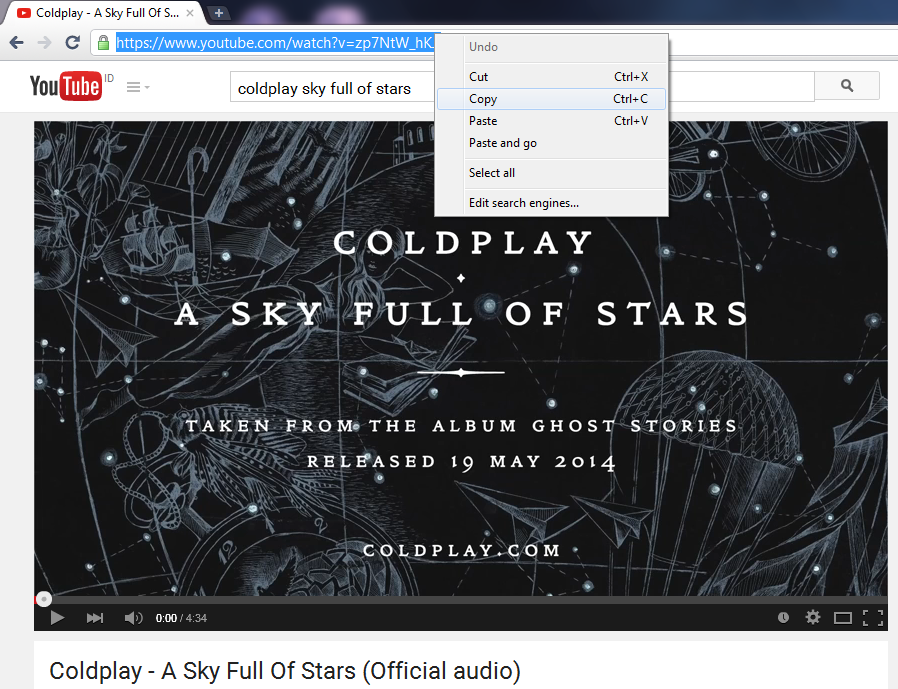
Task: Click the green SSL padlock icon
Action: [103, 42]
